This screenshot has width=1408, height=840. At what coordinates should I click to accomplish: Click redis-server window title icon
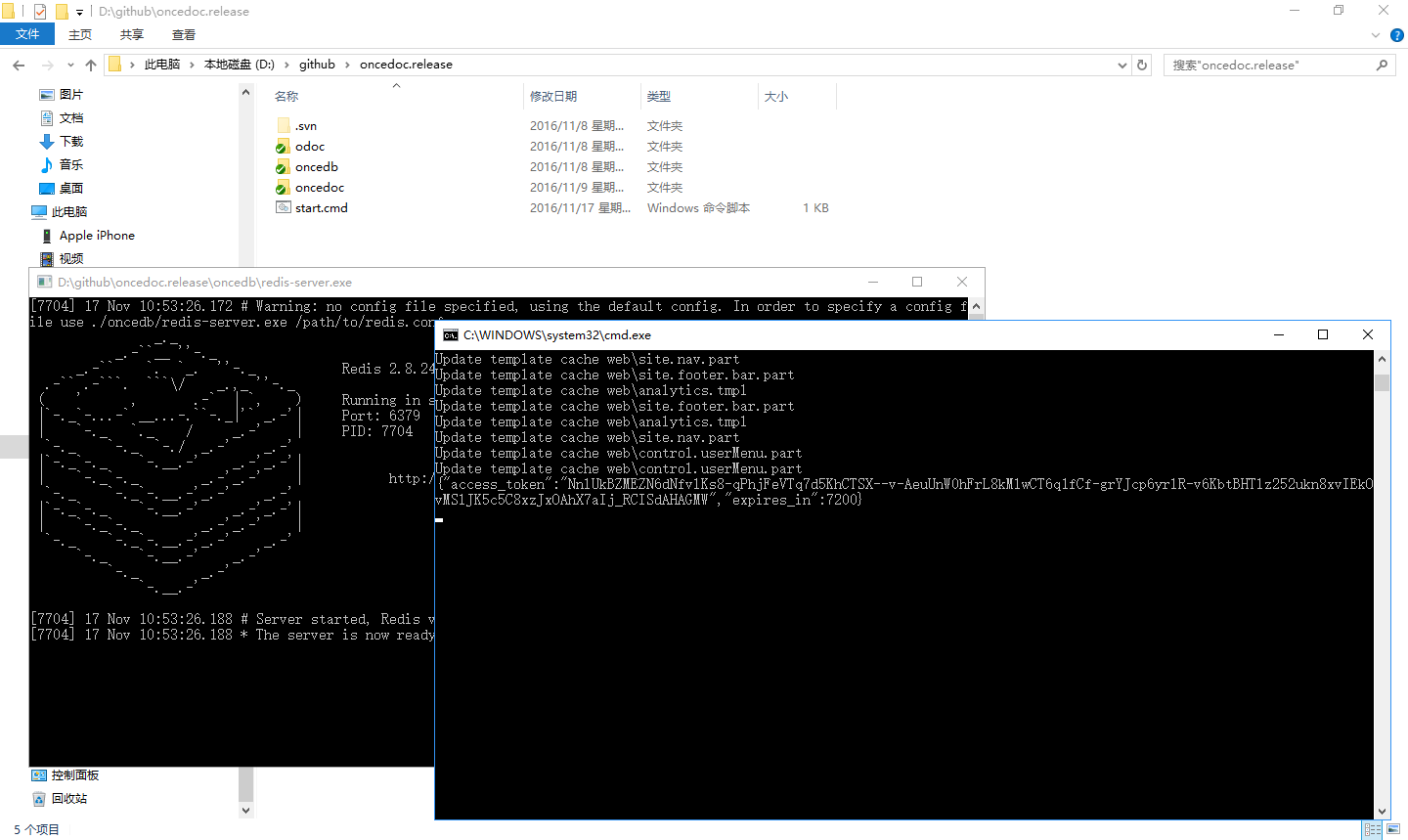coord(44,282)
